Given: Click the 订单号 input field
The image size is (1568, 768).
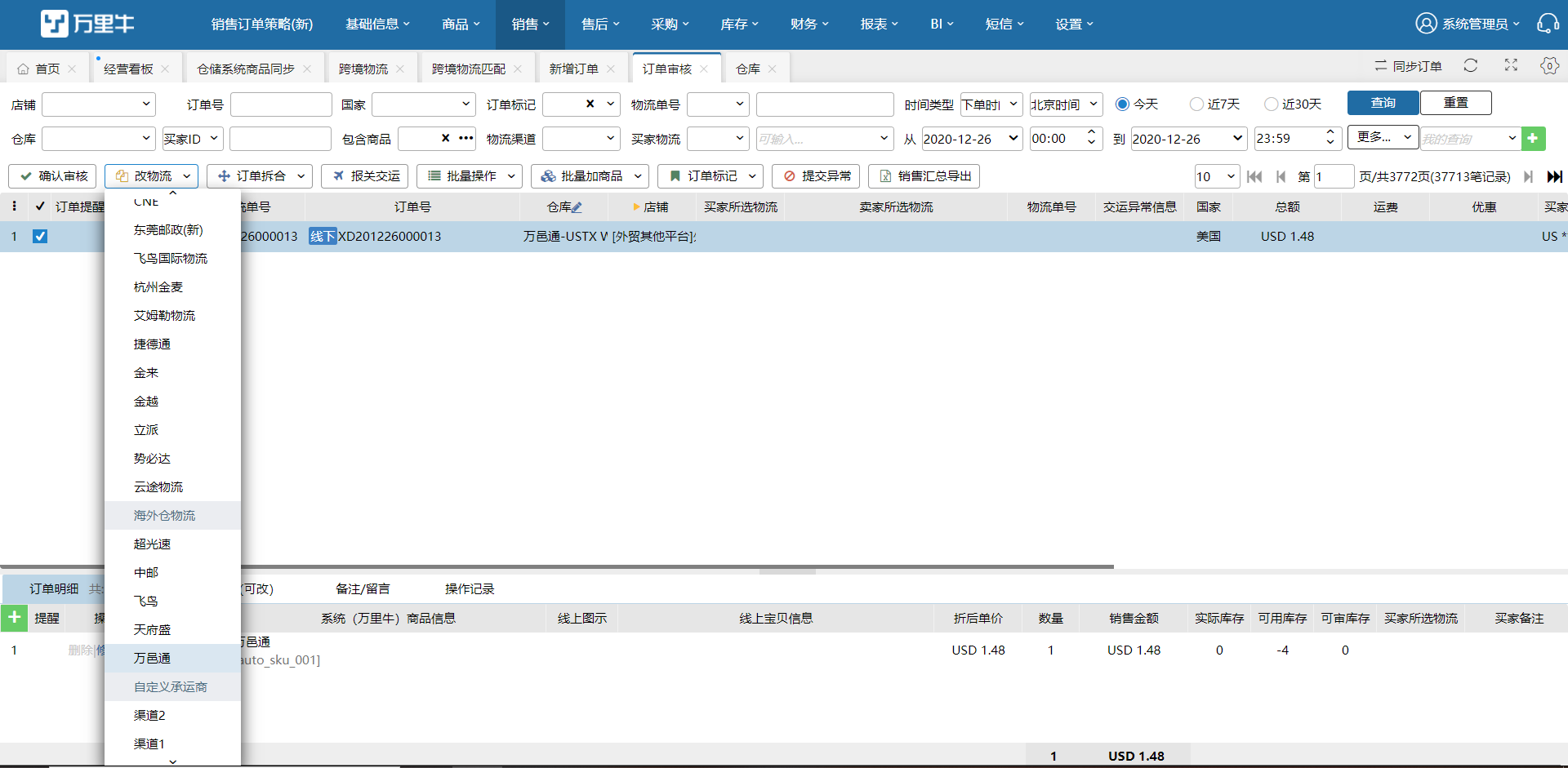Looking at the screenshot, I should click(x=281, y=104).
